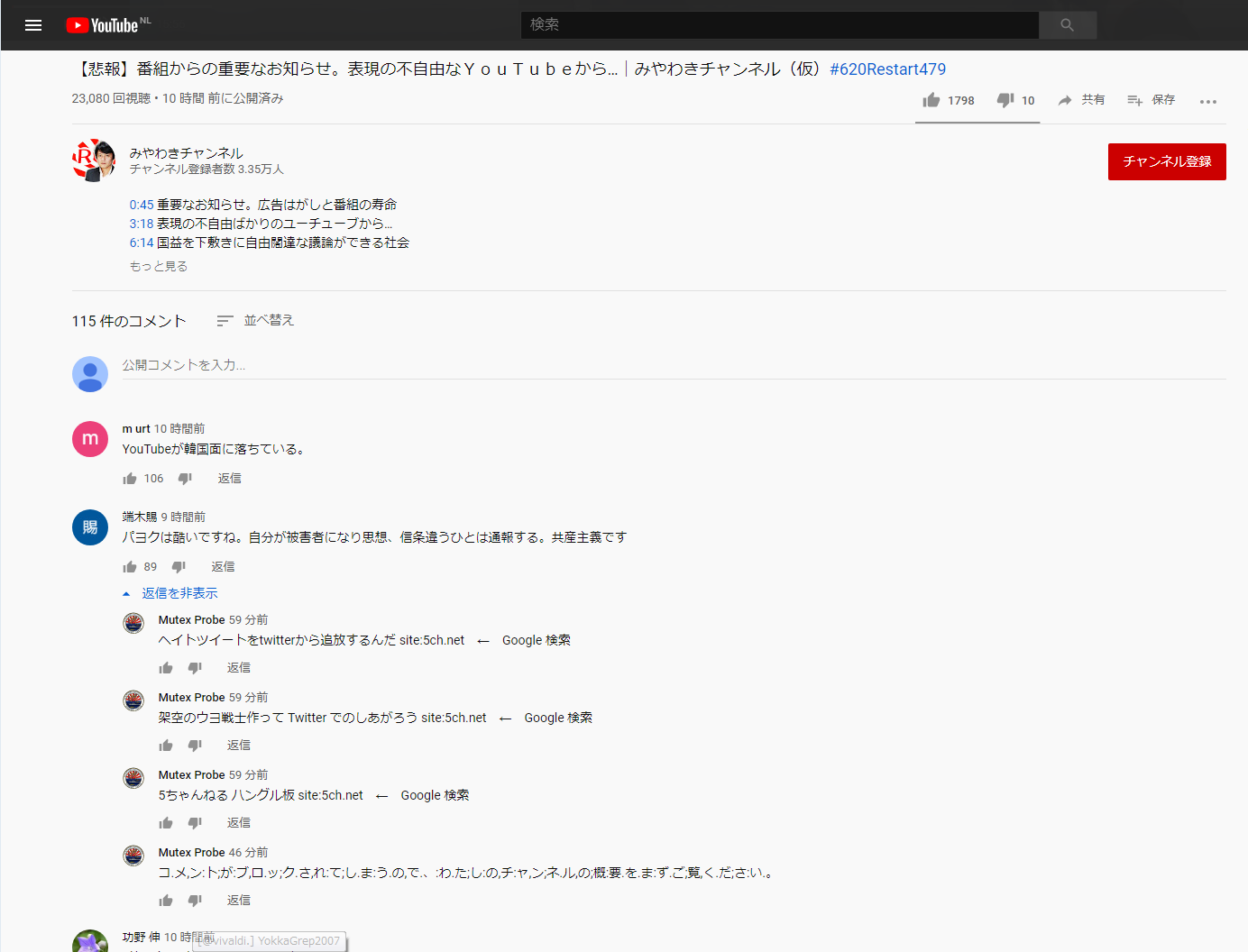Open Mutex Probe name on ヘイトツイート reply
Image resolution: width=1248 pixels, height=952 pixels.
(x=192, y=620)
